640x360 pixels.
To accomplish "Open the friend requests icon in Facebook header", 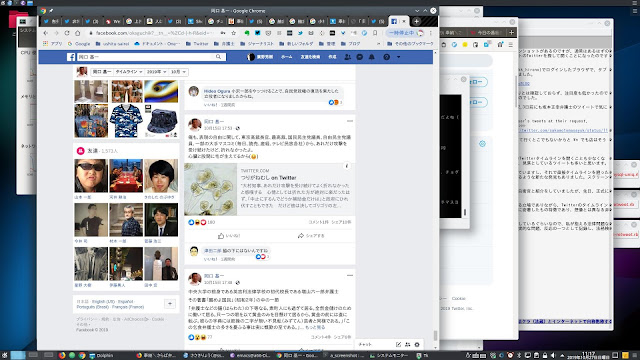I will tap(347, 57).
